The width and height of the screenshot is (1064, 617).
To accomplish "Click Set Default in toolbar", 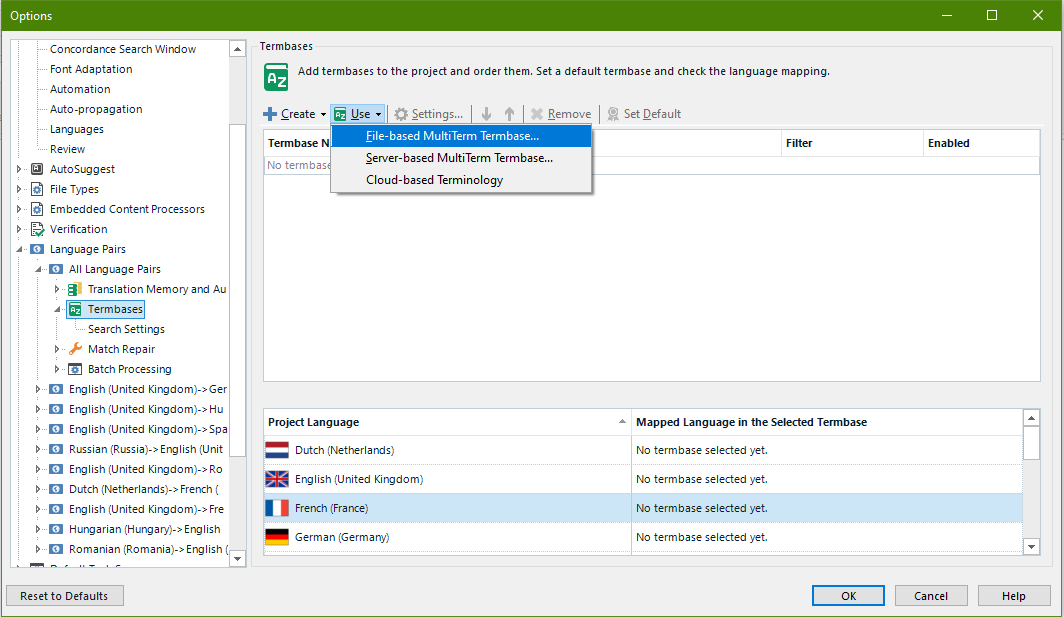I will pos(643,114).
